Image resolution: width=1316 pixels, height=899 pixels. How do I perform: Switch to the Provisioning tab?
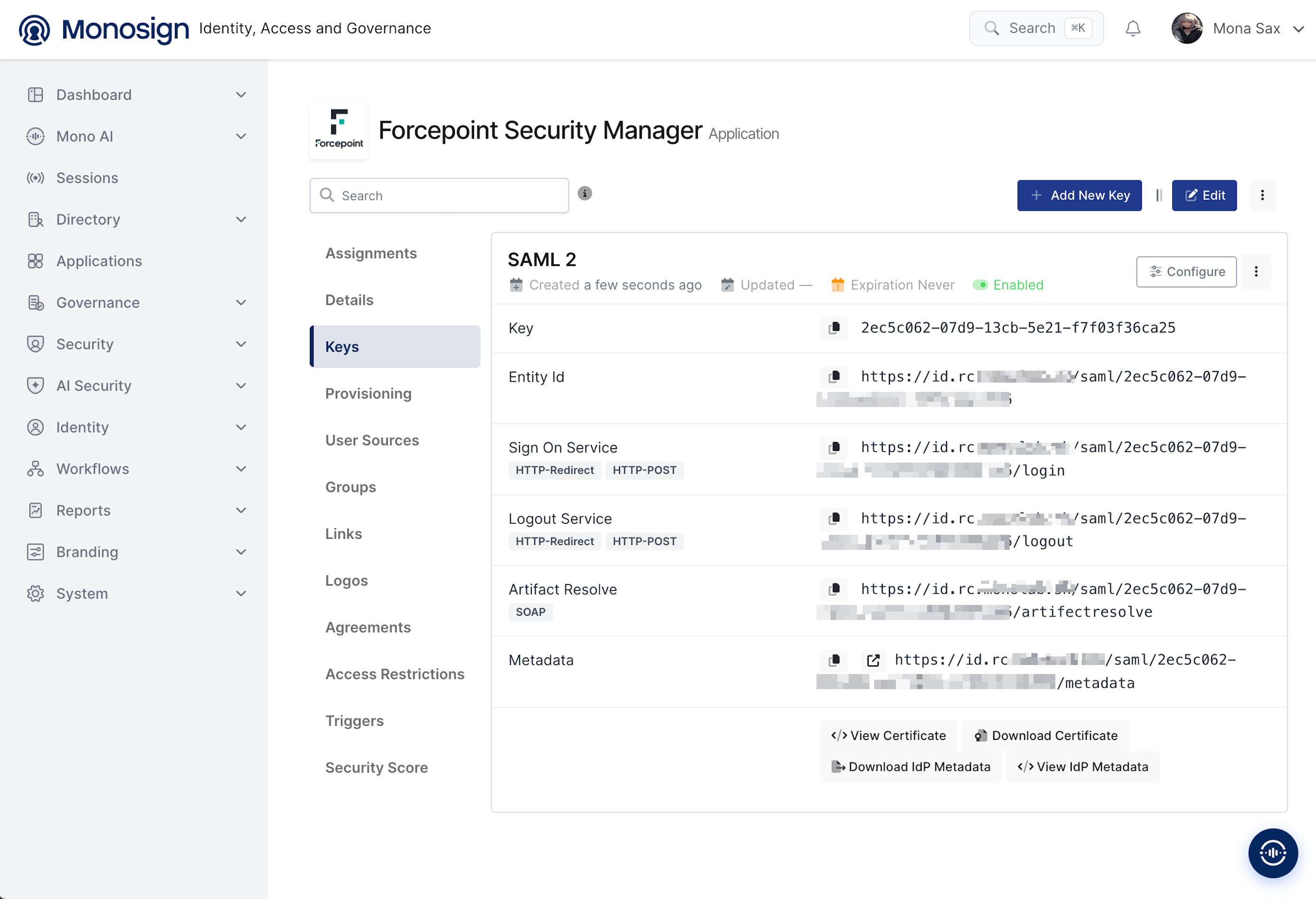coord(368,393)
